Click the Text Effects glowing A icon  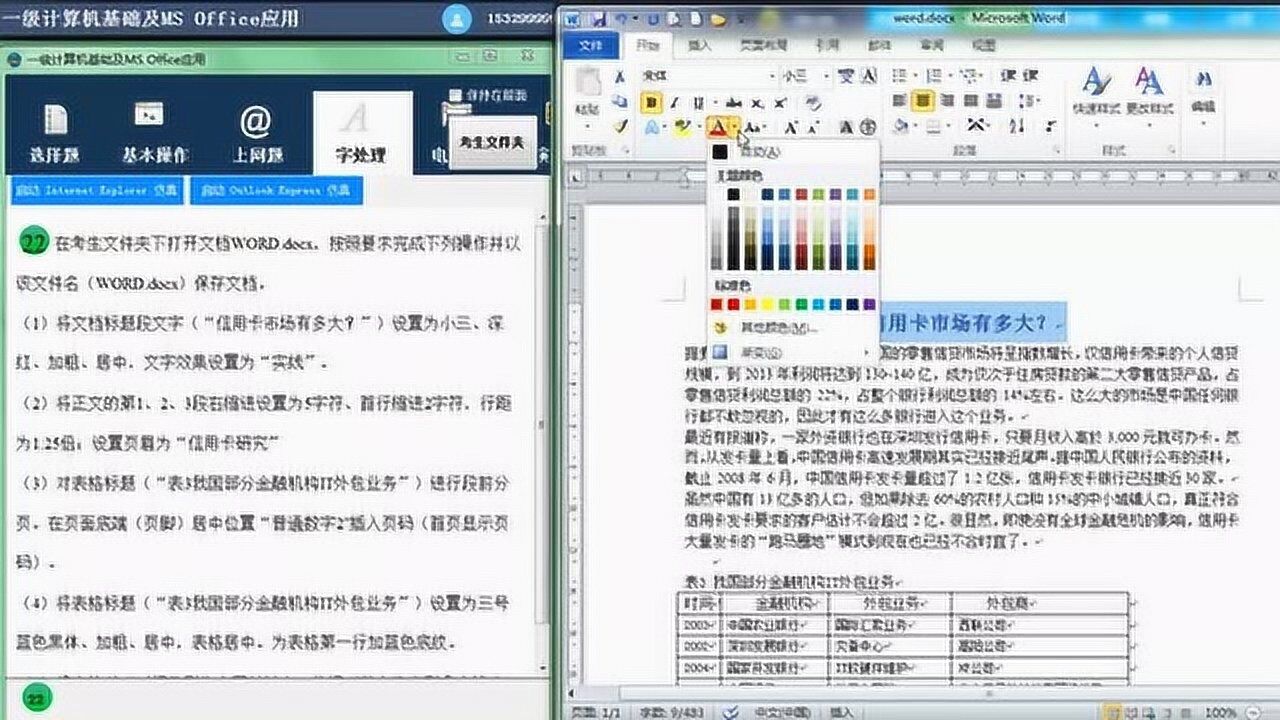coord(652,126)
